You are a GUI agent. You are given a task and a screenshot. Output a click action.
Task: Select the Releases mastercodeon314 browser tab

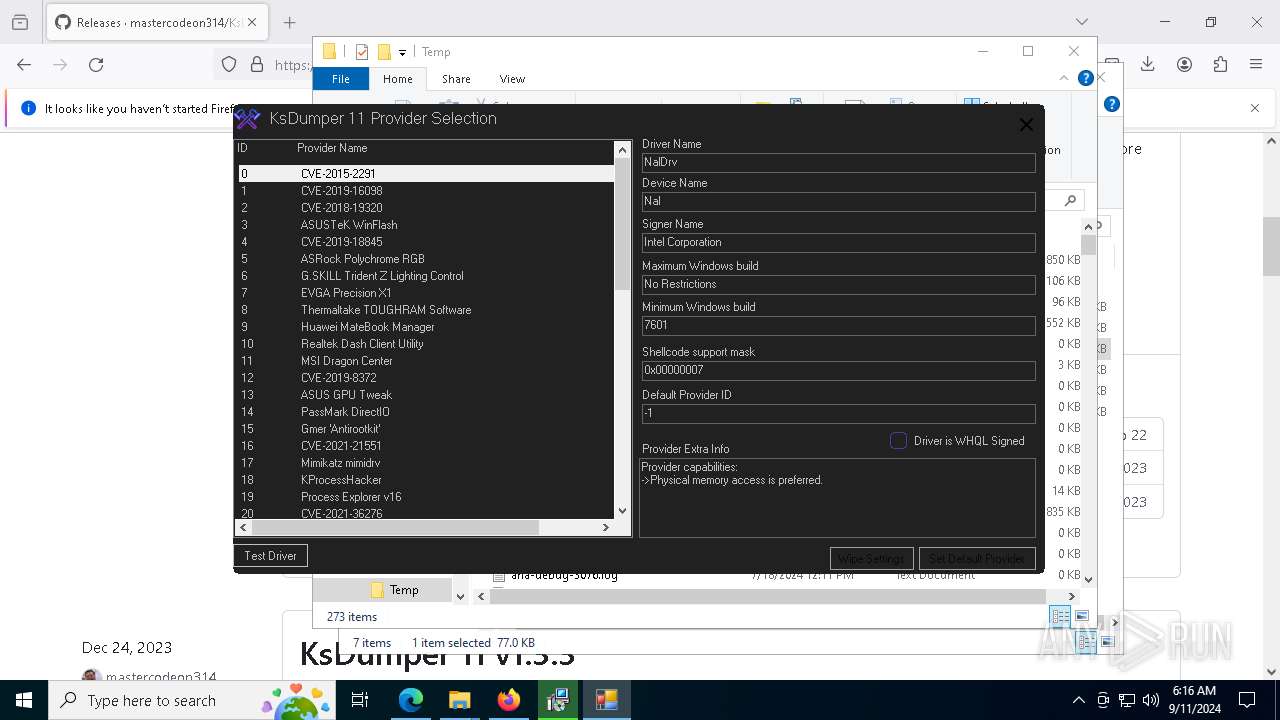coord(156,22)
